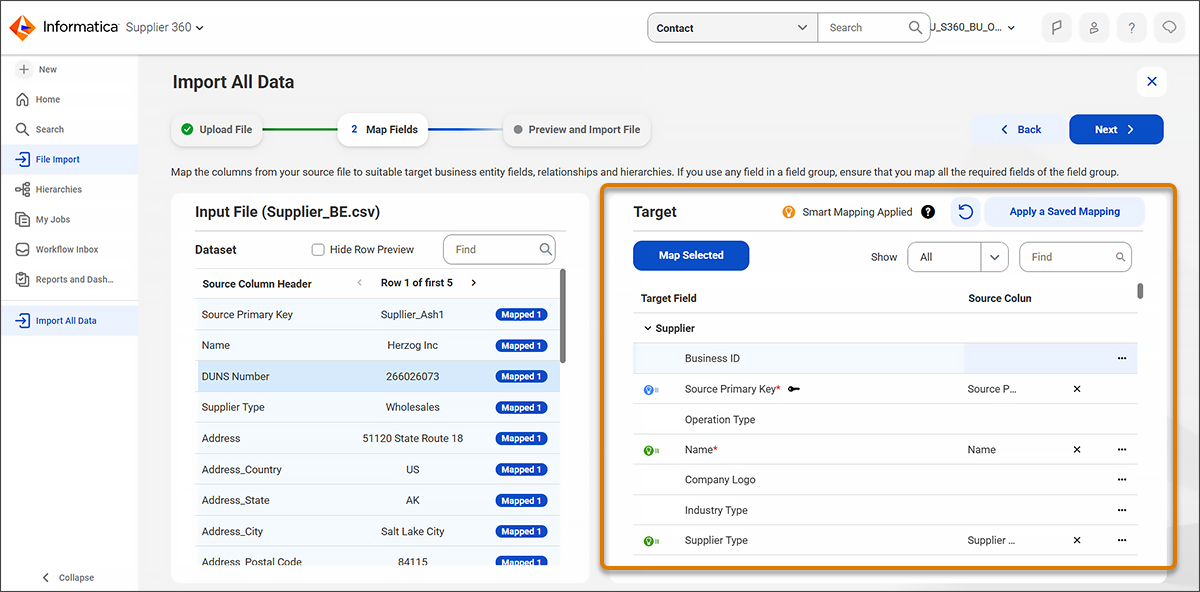Click Apply a Saved Mapping button
This screenshot has width=1200, height=592.
click(1064, 212)
